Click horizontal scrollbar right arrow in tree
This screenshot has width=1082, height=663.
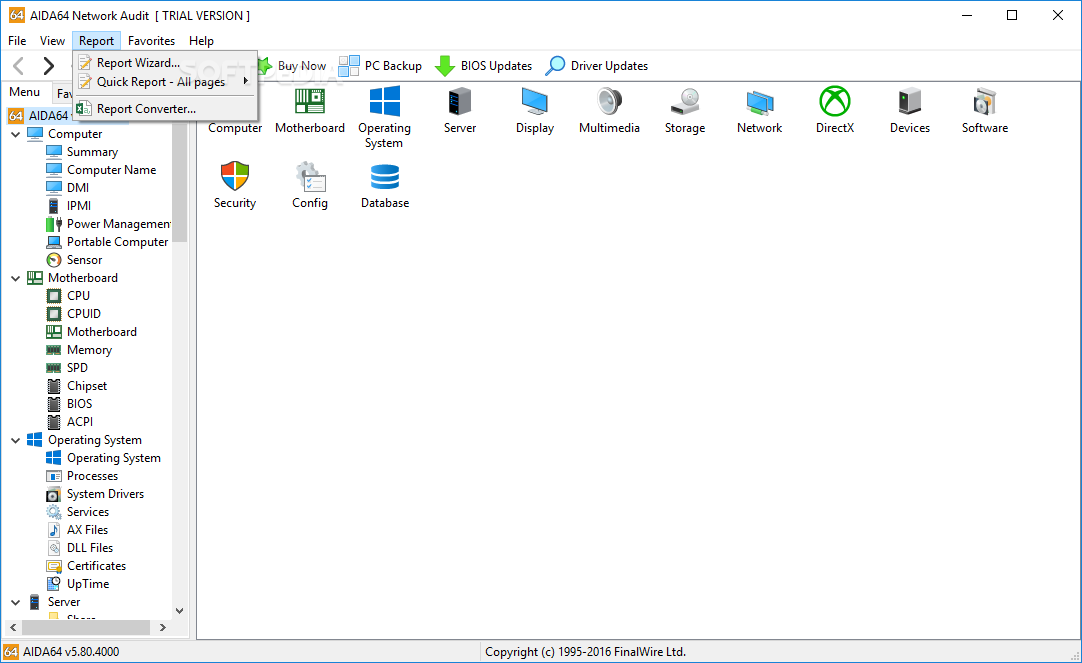click(163, 627)
